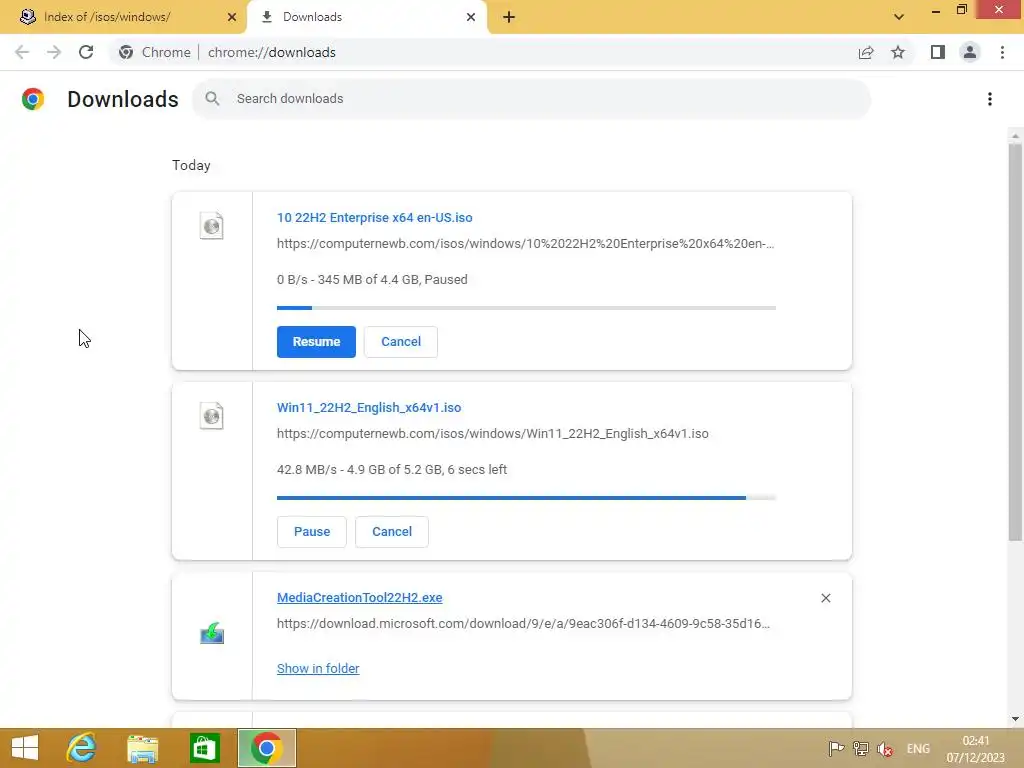
Task: Close the Index of /isos/windows/ tab
Action: click(232, 17)
